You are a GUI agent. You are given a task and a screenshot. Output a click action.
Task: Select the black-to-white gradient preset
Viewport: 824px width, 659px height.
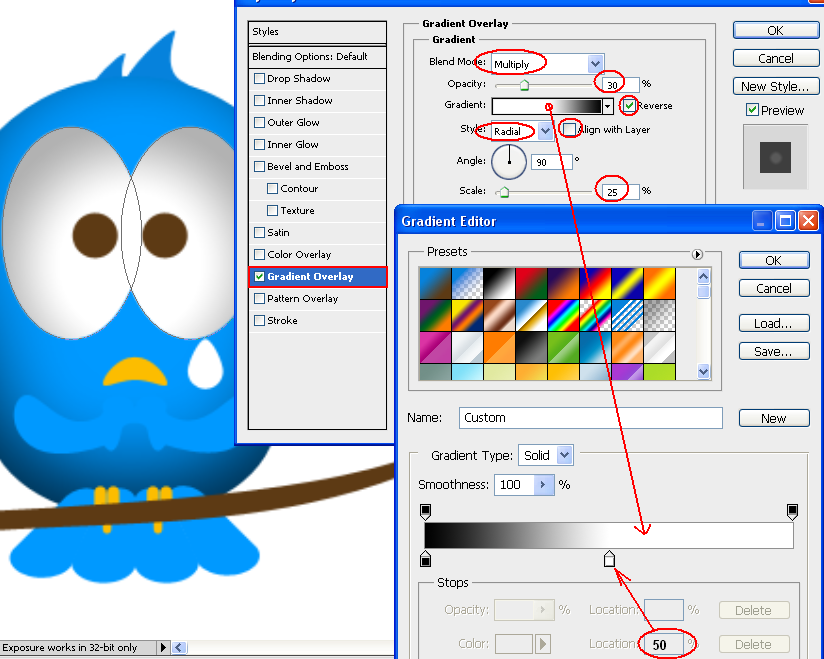(x=499, y=283)
